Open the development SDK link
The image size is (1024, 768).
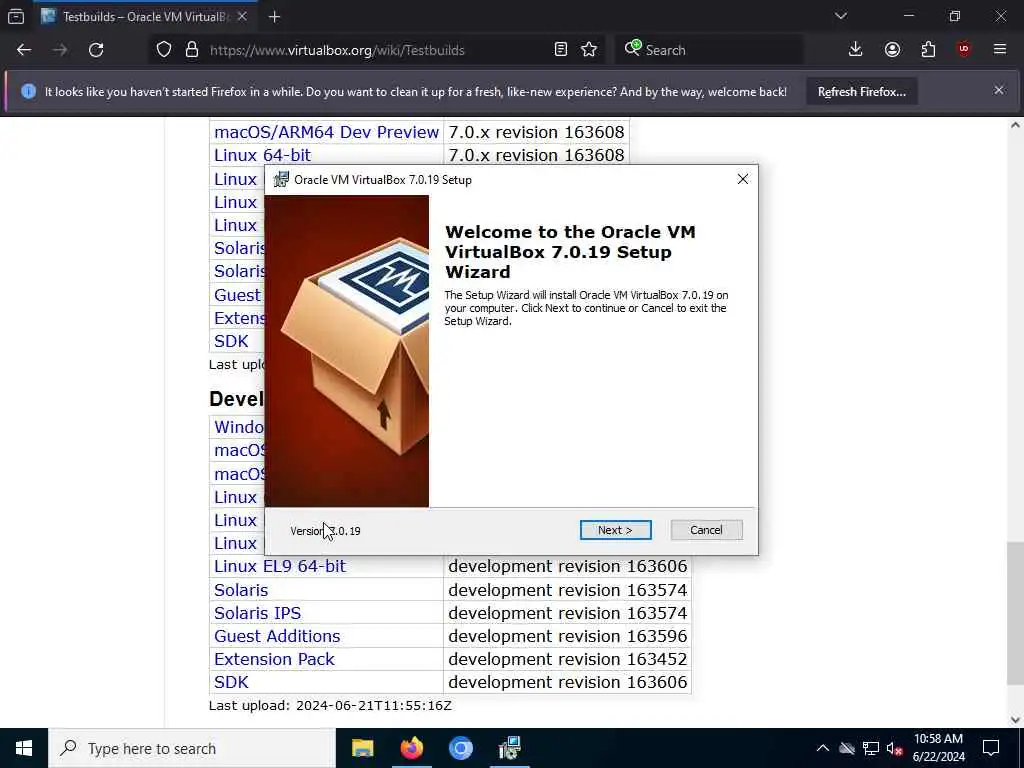click(231, 682)
